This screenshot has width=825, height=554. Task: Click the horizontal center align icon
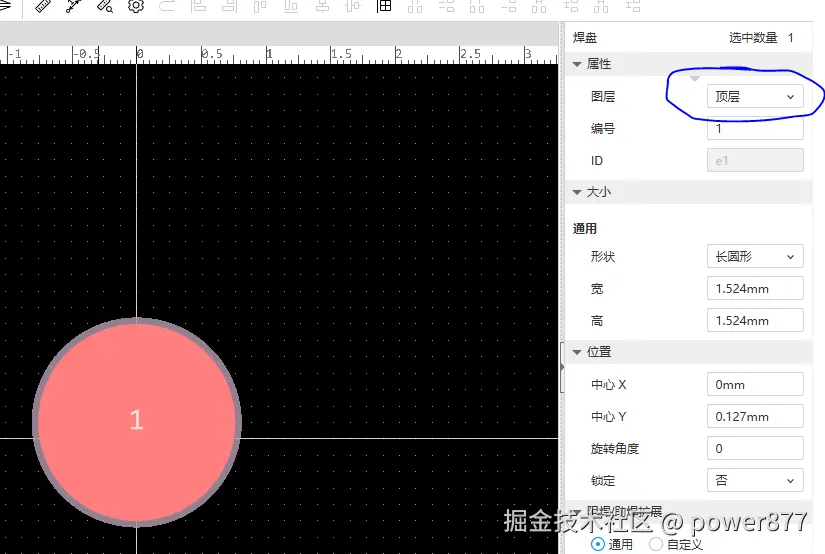click(x=322, y=6)
